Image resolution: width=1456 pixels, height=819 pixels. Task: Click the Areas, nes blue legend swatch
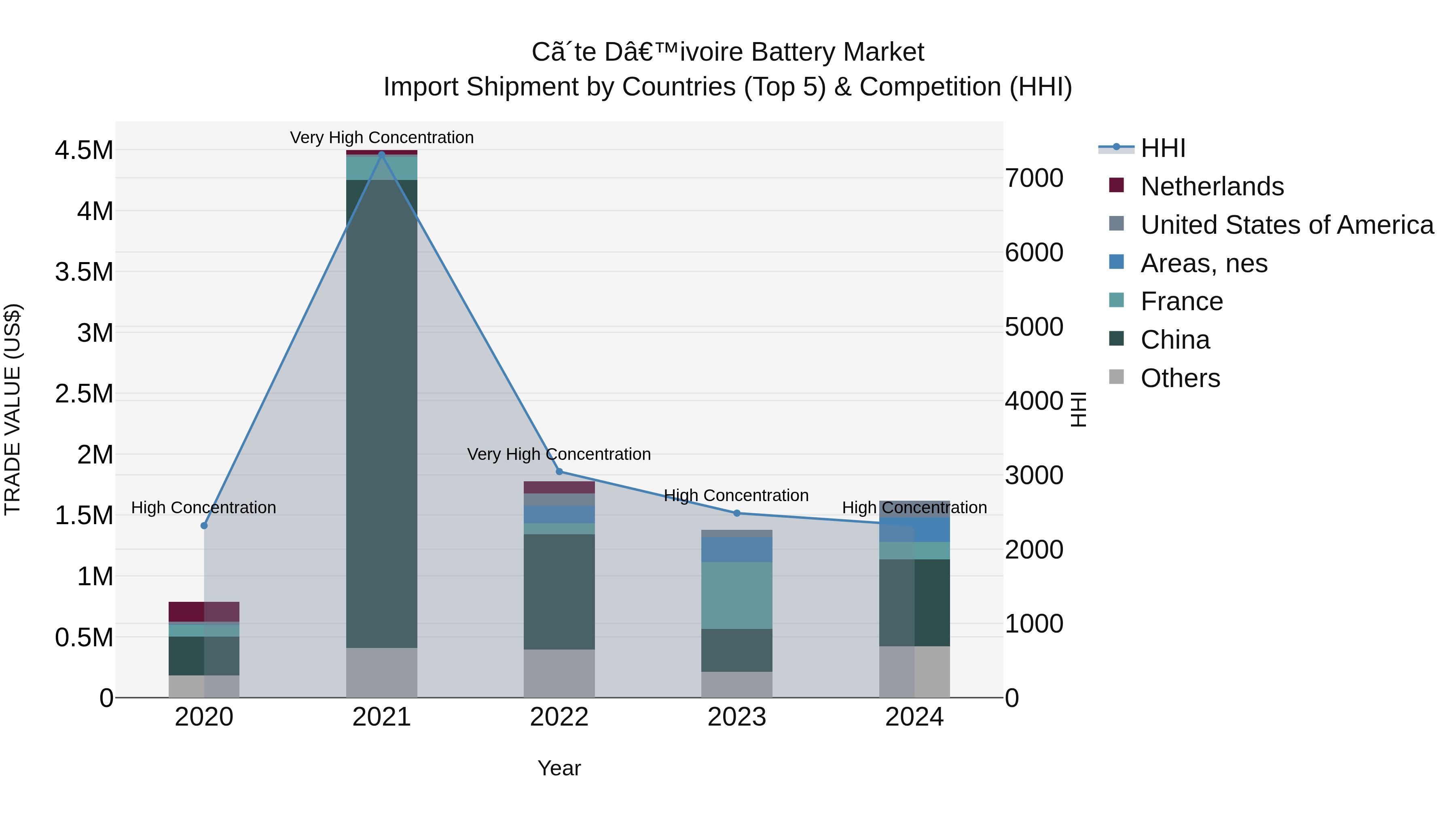click(1116, 262)
